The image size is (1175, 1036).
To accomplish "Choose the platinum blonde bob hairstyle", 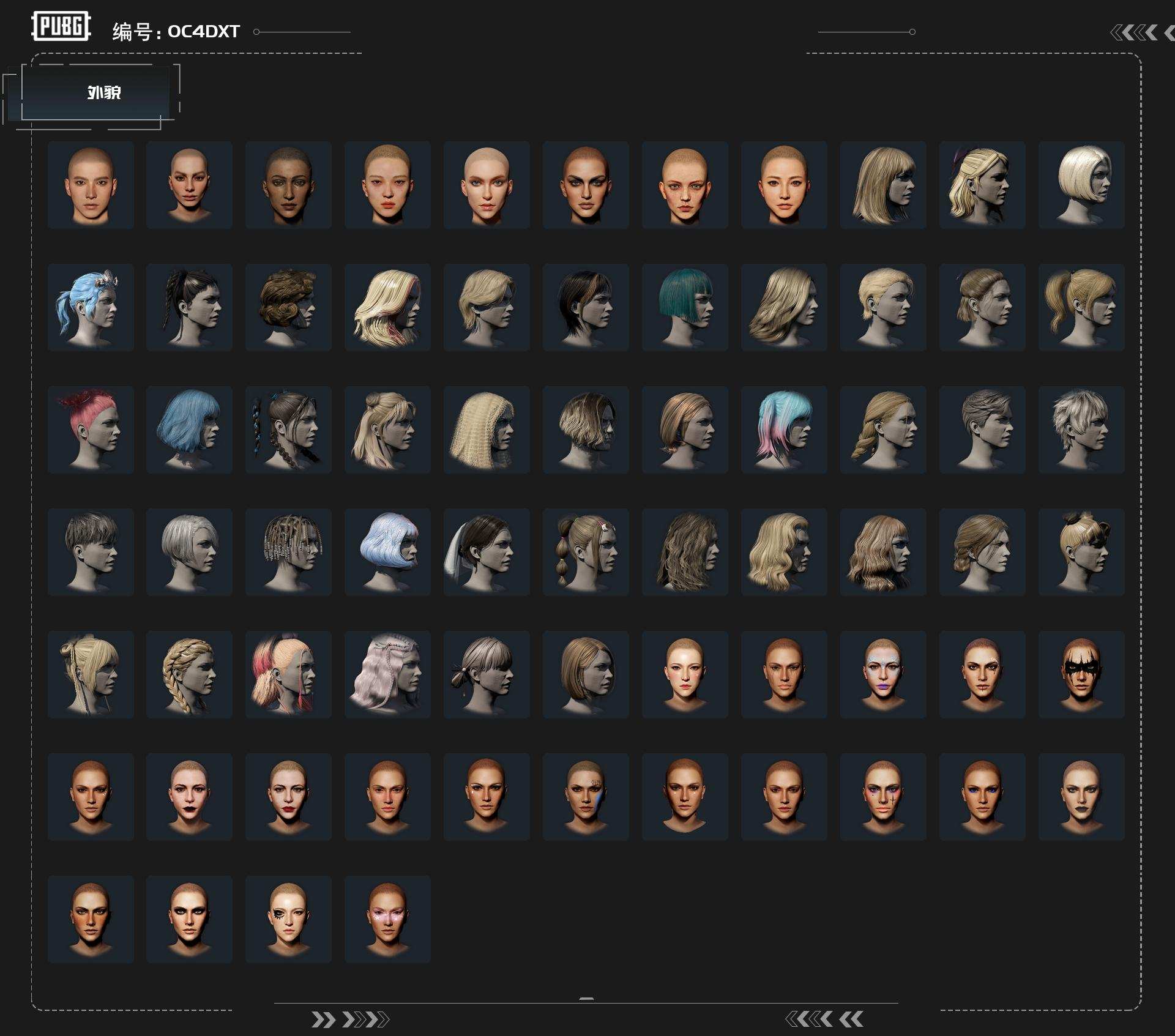I will pyautogui.click(x=1081, y=185).
